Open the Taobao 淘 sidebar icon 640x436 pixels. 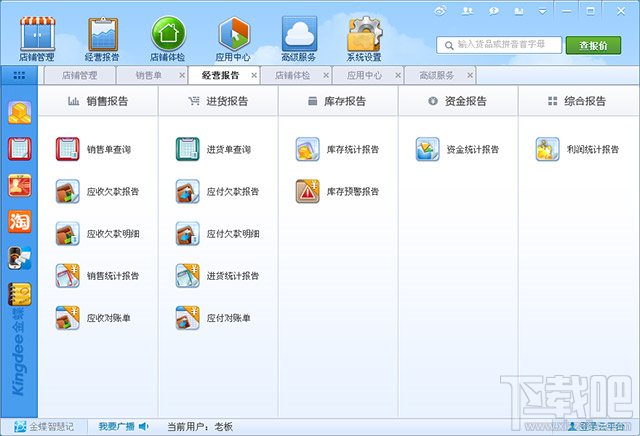point(20,222)
